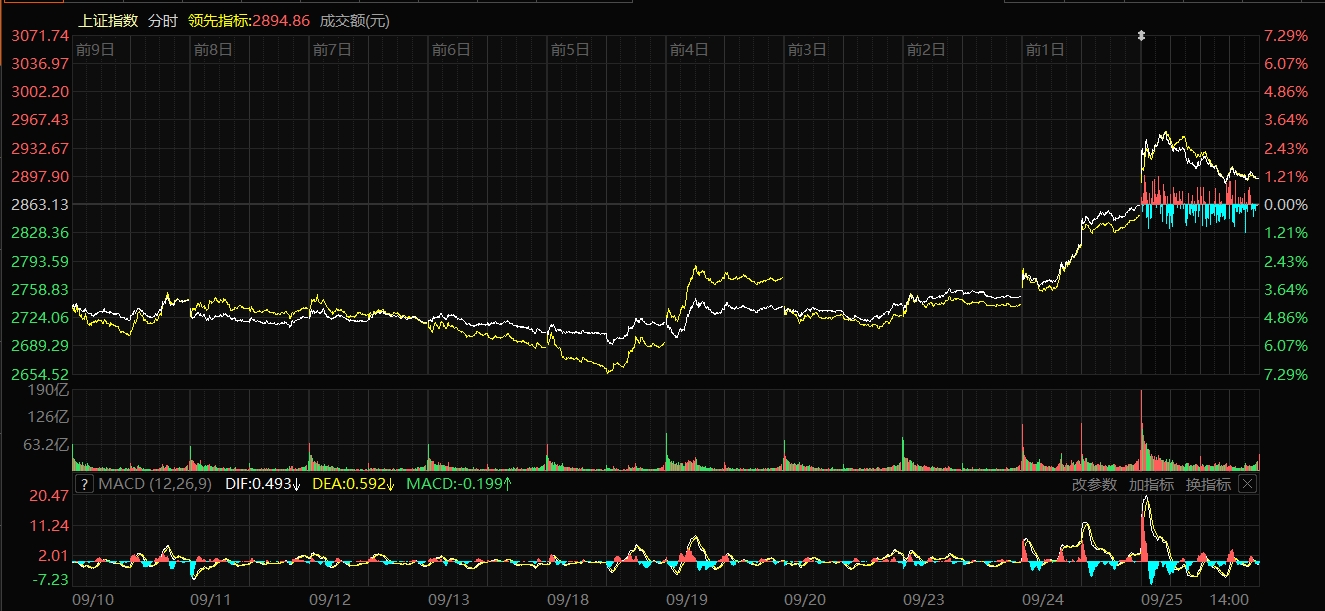Click 换指标 to switch the indicator
This screenshot has height=611, width=1325.
click(x=1207, y=485)
